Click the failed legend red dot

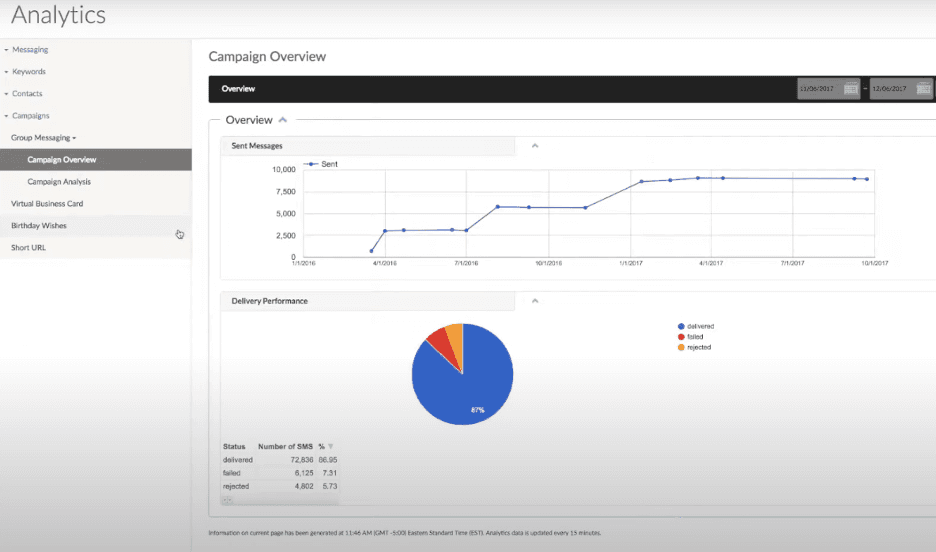pyautogui.click(x=681, y=337)
